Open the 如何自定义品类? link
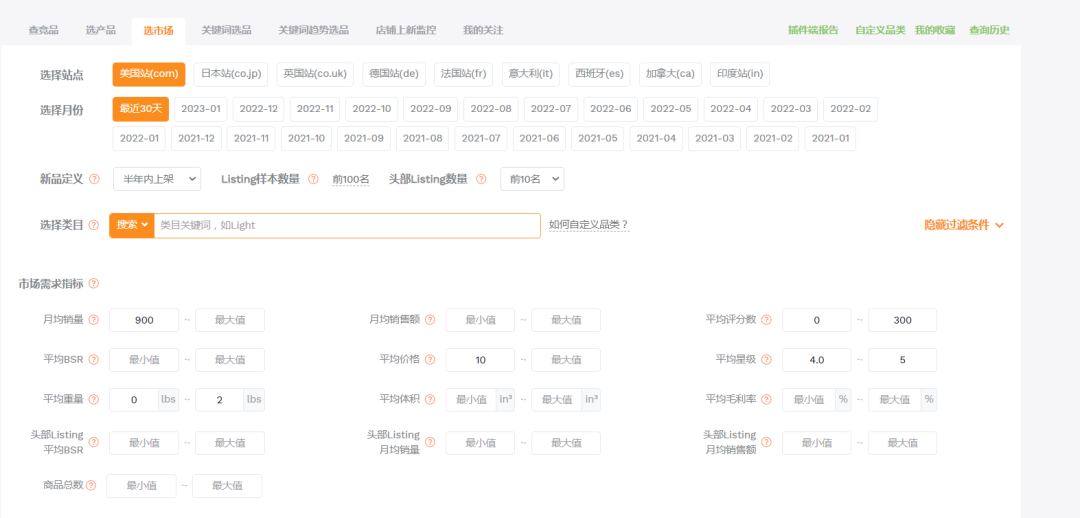Screen dimensions: 1080x518 (x=588, y=225)
